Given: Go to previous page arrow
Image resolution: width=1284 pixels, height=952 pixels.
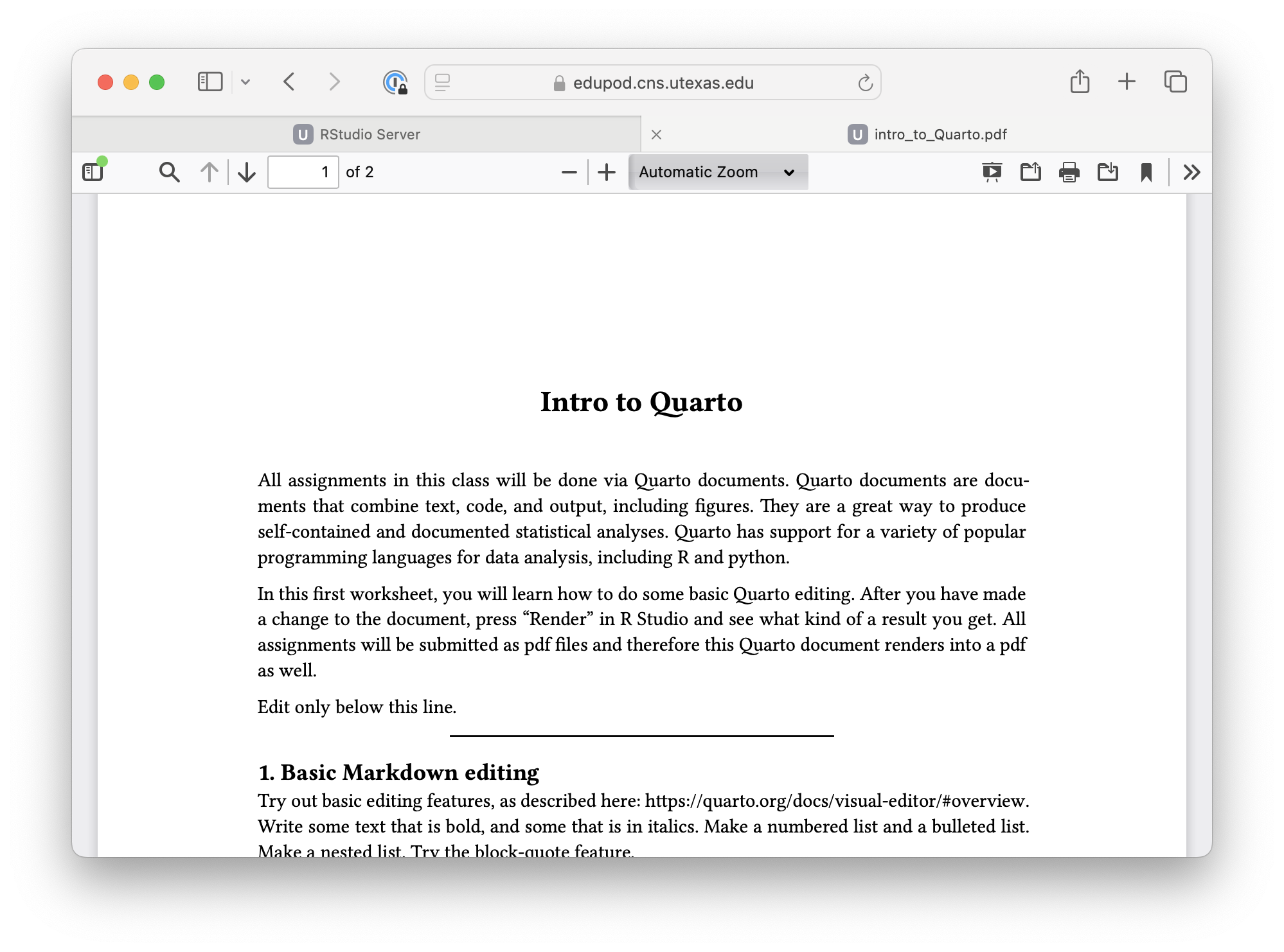Looking at the screenshot, I should 210,172.
